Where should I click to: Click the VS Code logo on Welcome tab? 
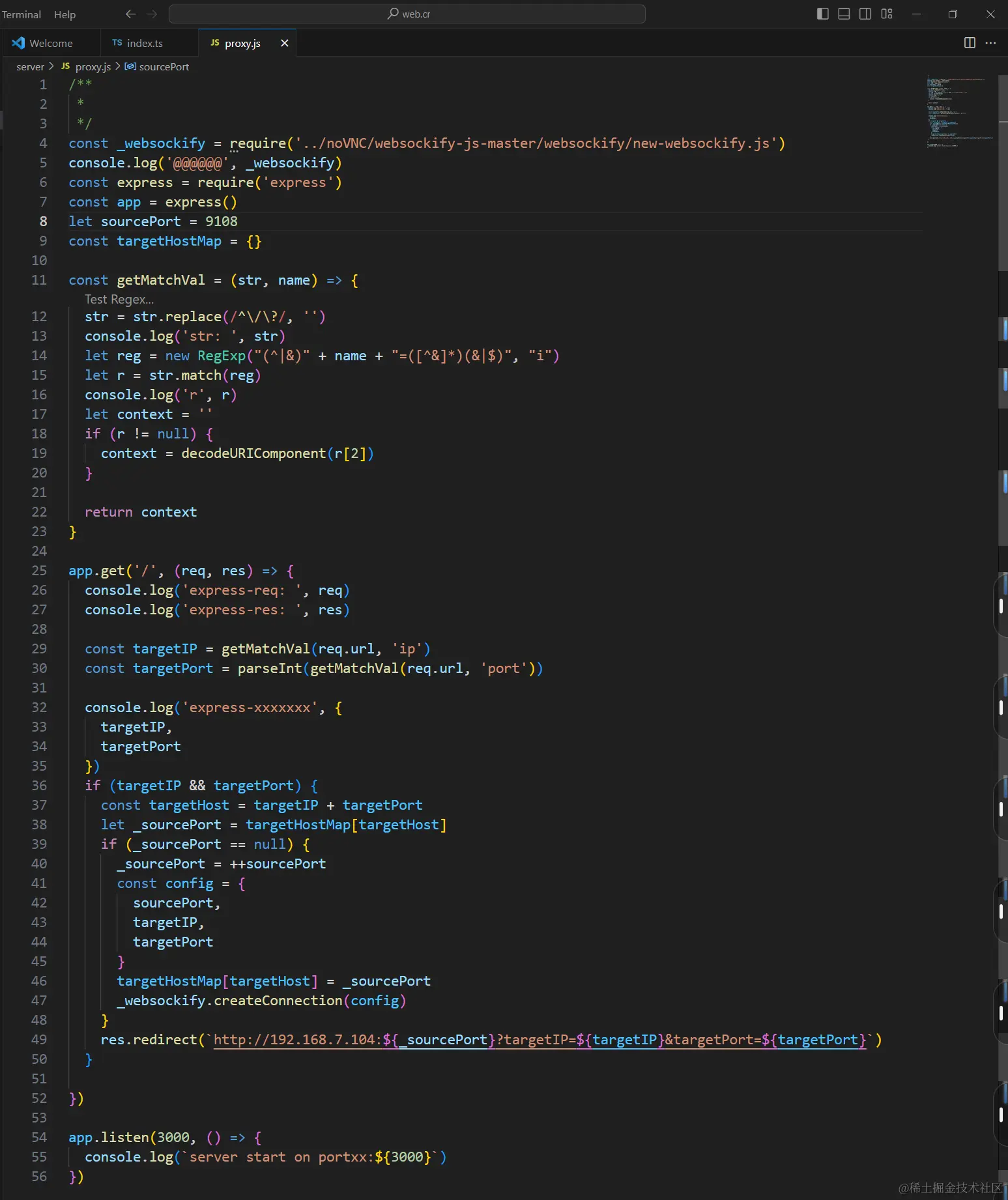click(x=18, y=42)
